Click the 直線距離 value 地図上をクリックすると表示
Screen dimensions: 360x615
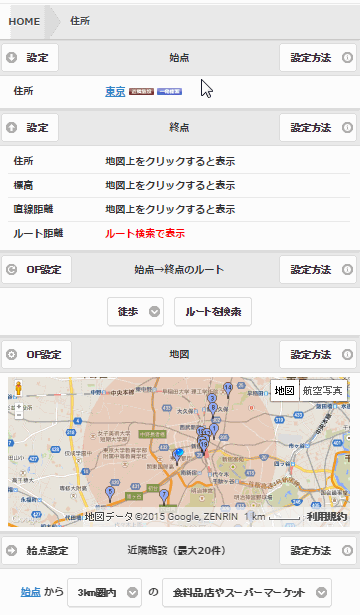[x=170, y=209]
